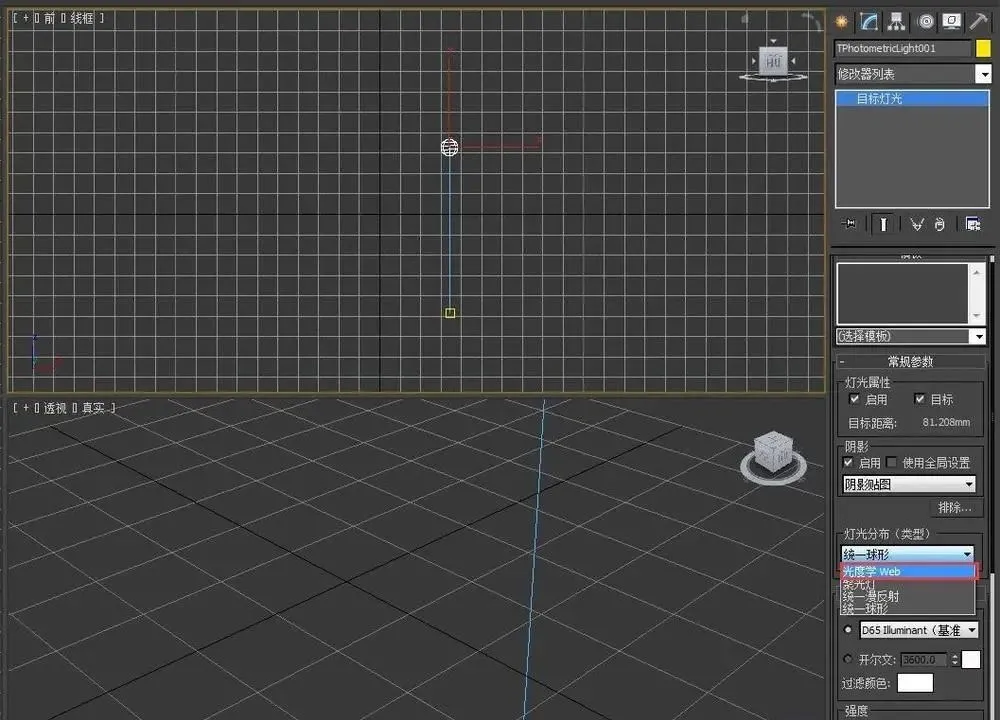Select the 开尔文 Kelvin radio button
This screenshot has width=1000, height=720.
[848, 659]
